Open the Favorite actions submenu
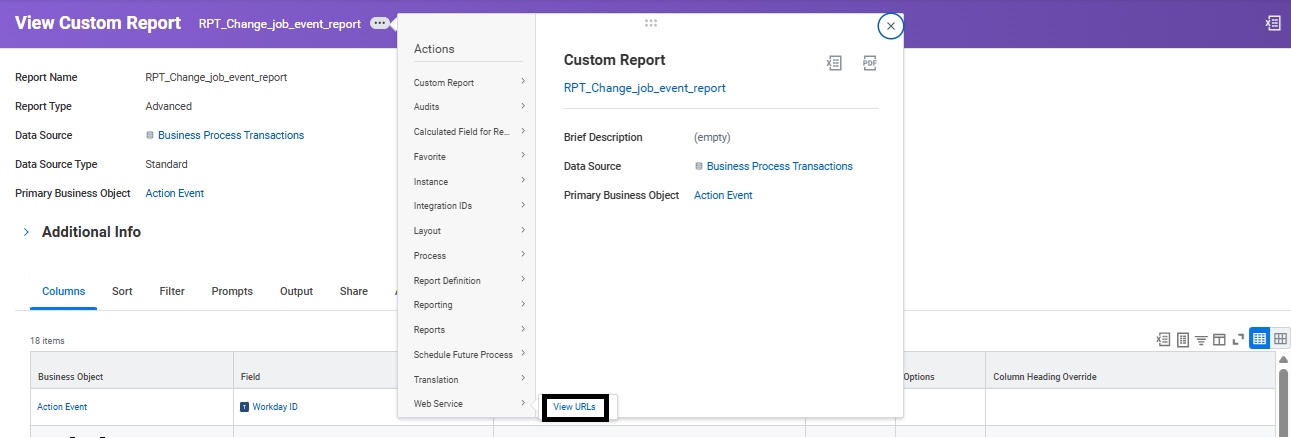Image resolution: width=1291 pixels, height=438 pixels. (469, 156)
